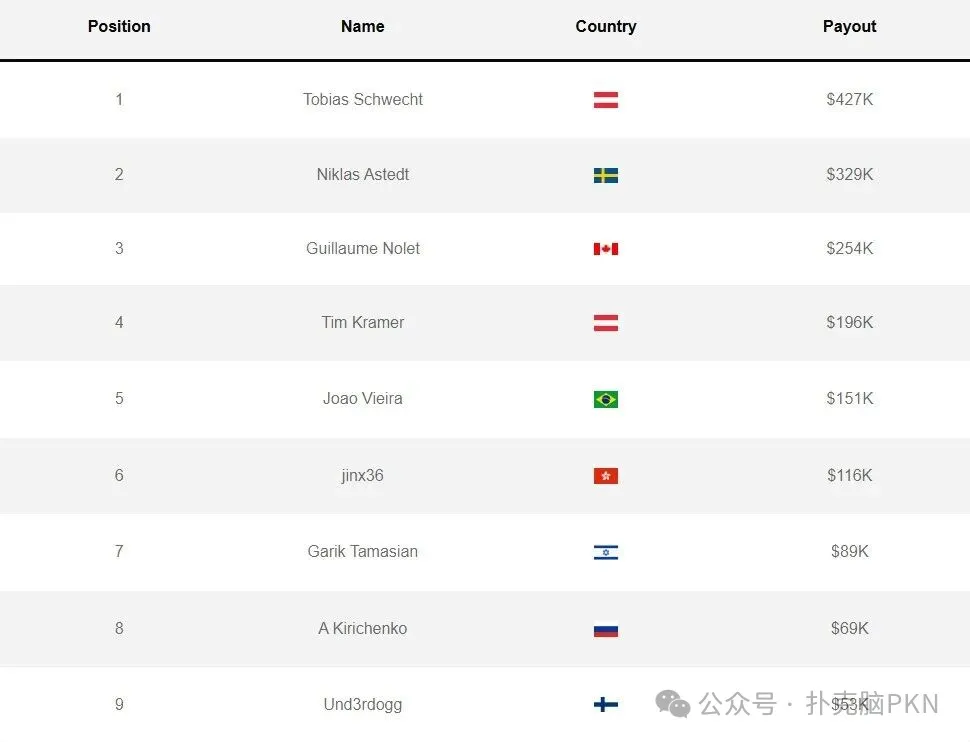Click the Austrian flag in Tim Kramer's row
Screen dimensions: 970x742
coord(605,323)
